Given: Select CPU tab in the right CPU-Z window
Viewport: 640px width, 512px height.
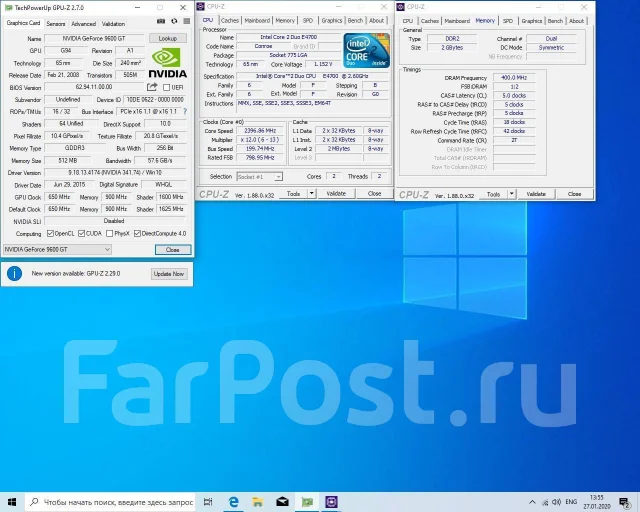Looking at the screenshot, I should (x=407, y=21).
